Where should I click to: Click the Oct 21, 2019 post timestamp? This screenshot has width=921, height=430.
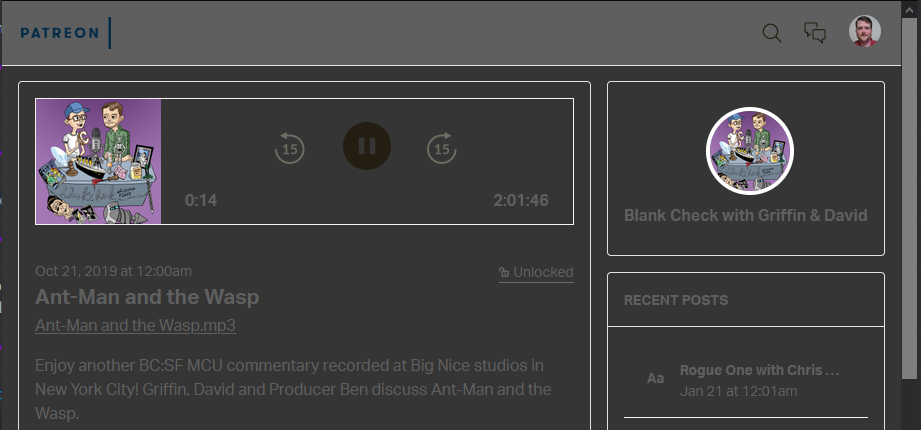(113, 271)
